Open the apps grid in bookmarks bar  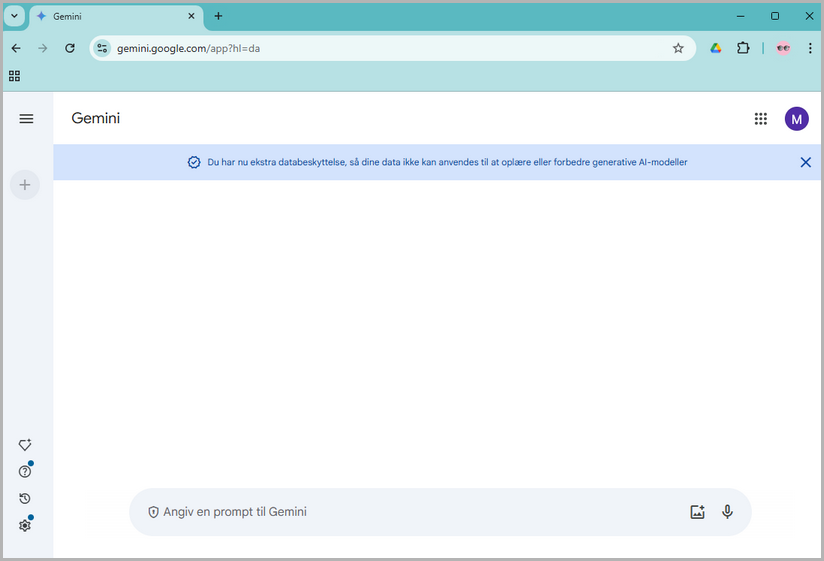pyautogui.click(x=15, y=76)
